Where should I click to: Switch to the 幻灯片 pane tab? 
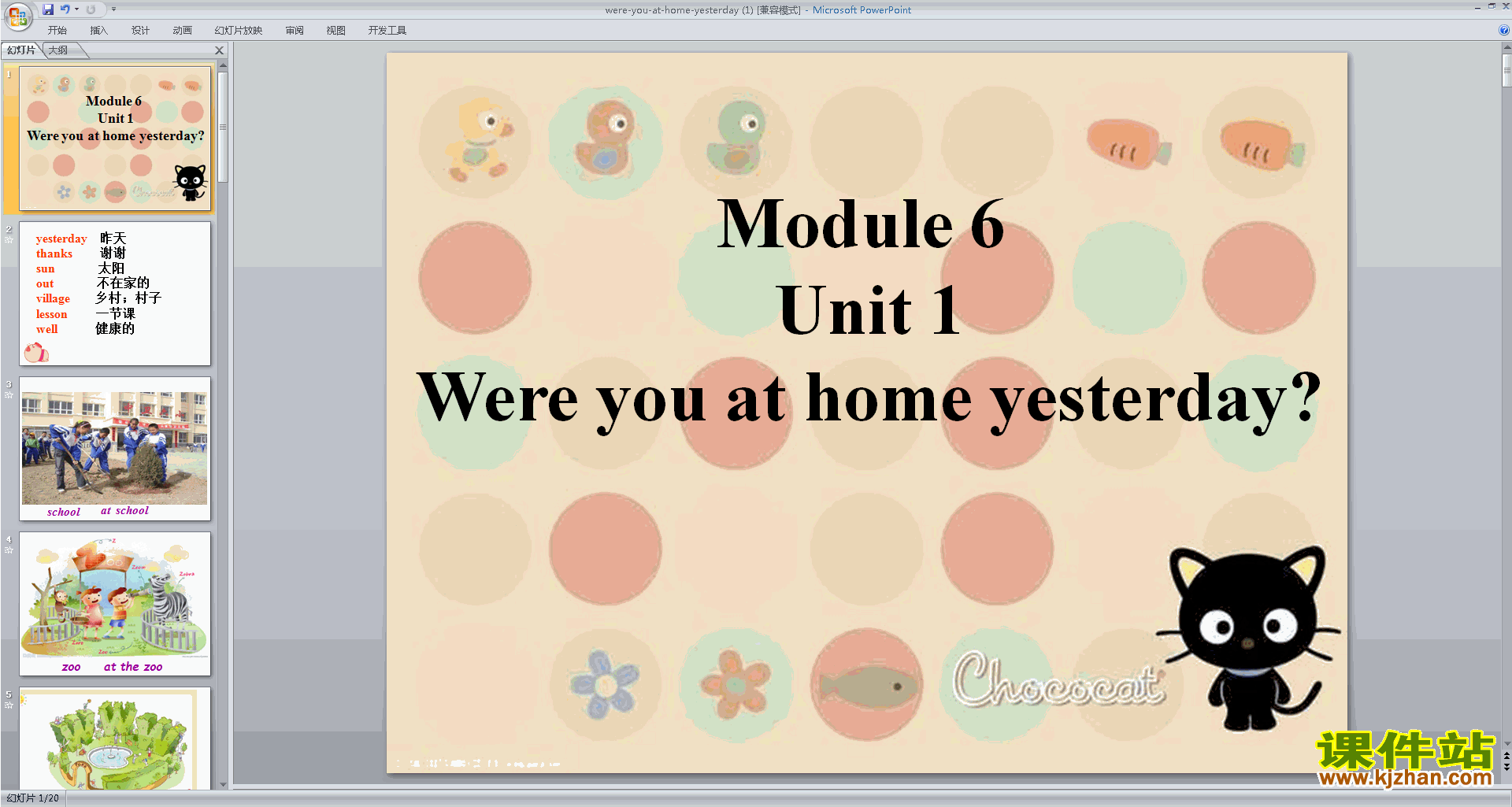[21, 50]
